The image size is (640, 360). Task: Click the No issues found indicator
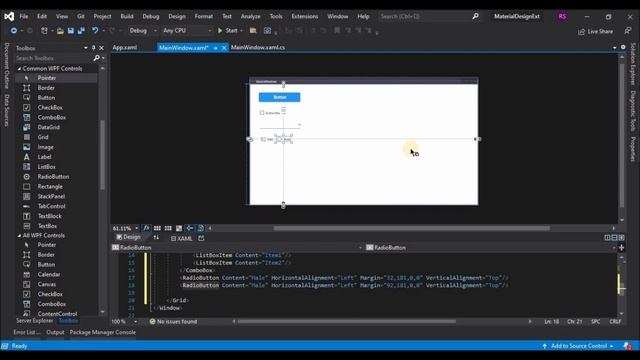[173, 322]
